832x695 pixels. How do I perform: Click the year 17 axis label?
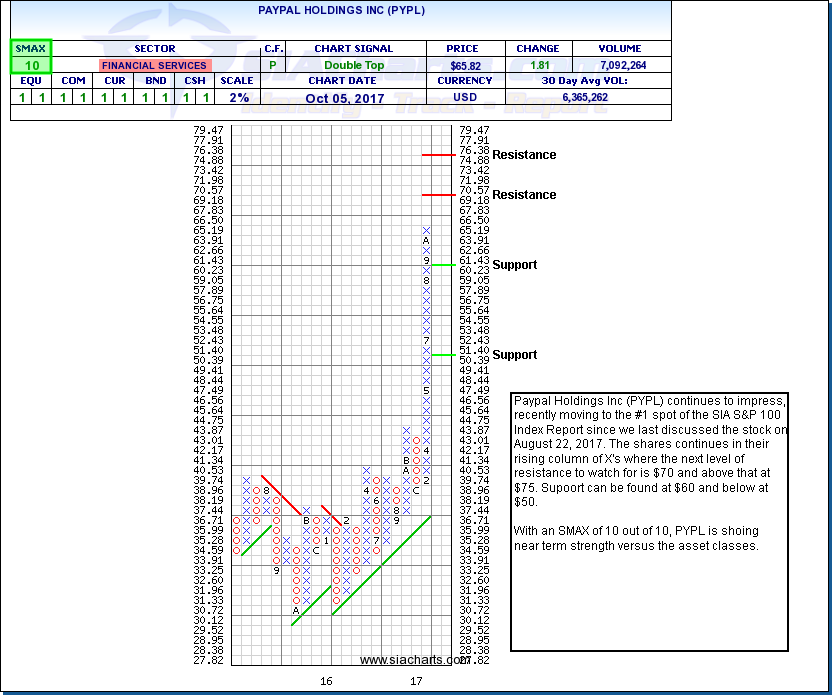click(x=416, y=681)
